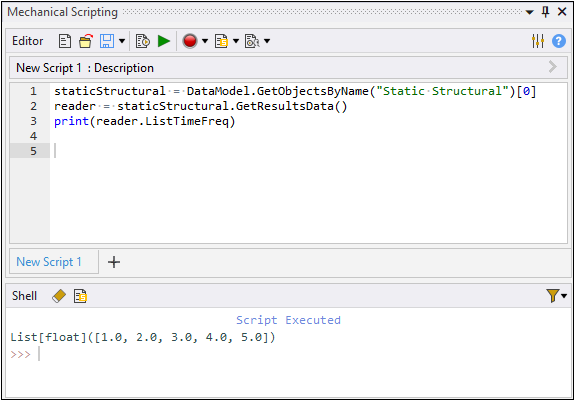575x401 pixels.
Task: Toggle the pin on Mechanical Scripting panel
Action: (545, 12)
